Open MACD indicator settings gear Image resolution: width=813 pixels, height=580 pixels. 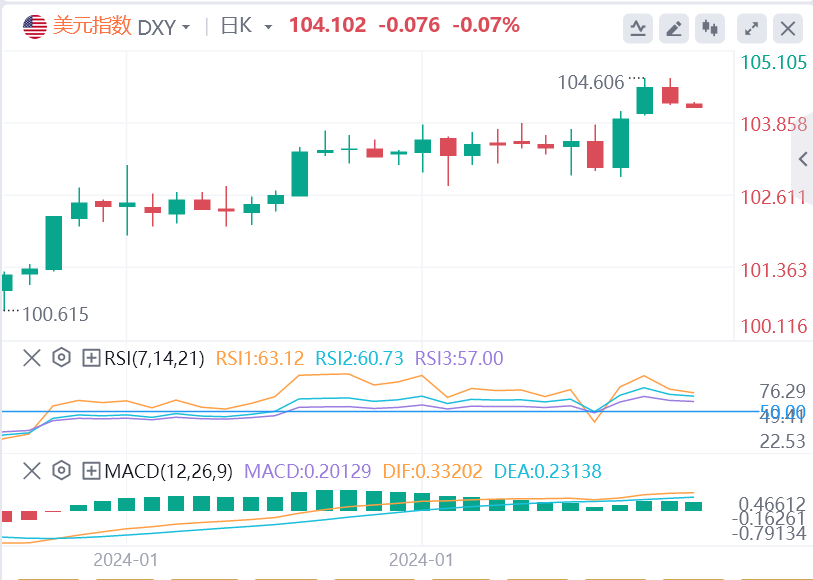[61, 471]
